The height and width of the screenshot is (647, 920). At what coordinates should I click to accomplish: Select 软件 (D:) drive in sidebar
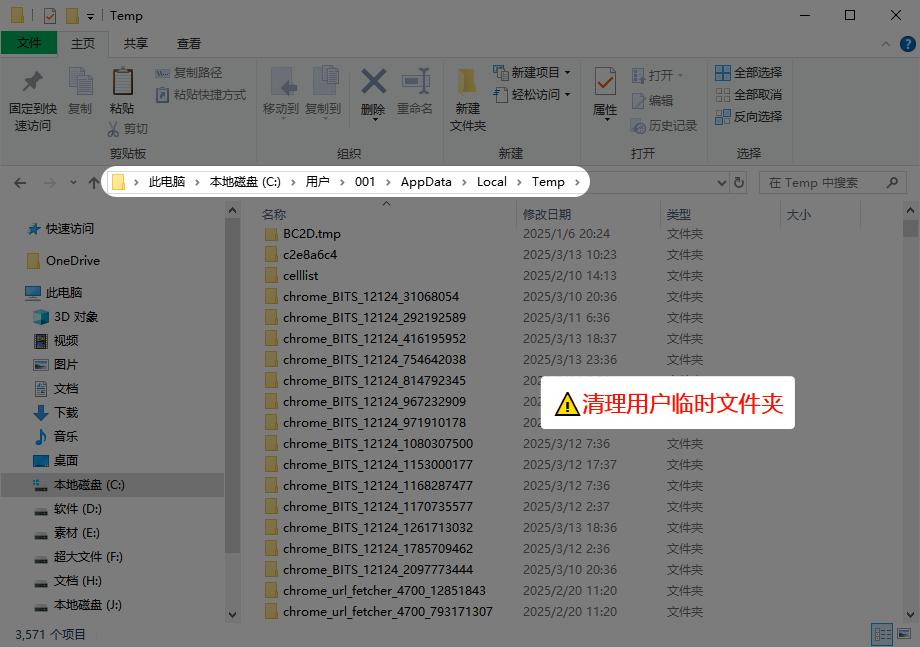tap(77, 509)
